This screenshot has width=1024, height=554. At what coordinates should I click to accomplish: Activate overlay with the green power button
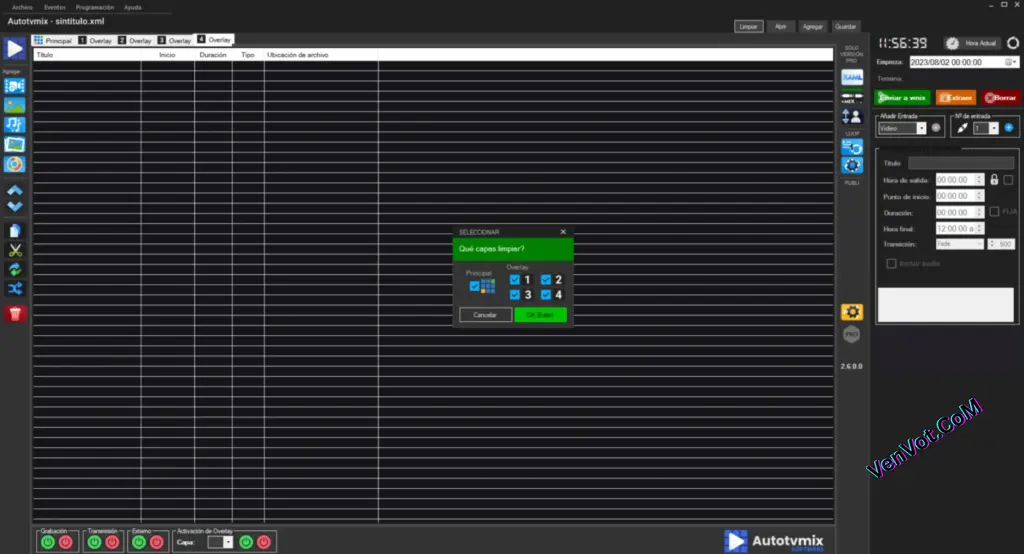[x=246, y=542]
